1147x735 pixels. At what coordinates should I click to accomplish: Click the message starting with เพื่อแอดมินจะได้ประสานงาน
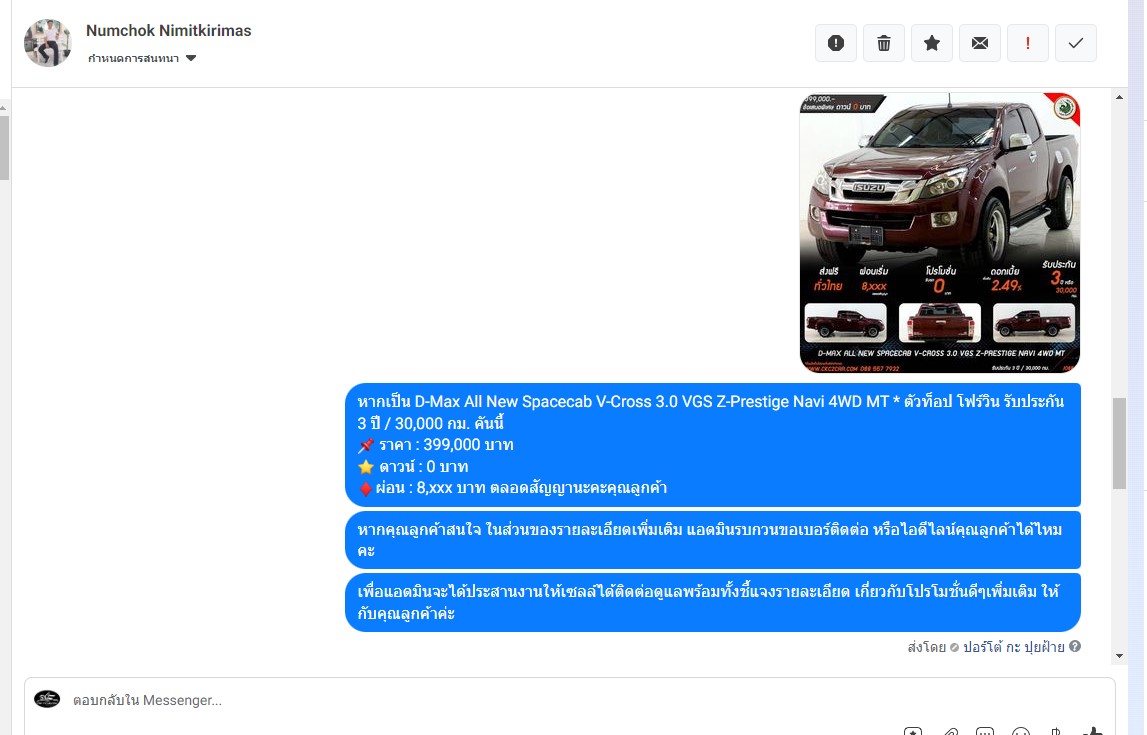712,602
